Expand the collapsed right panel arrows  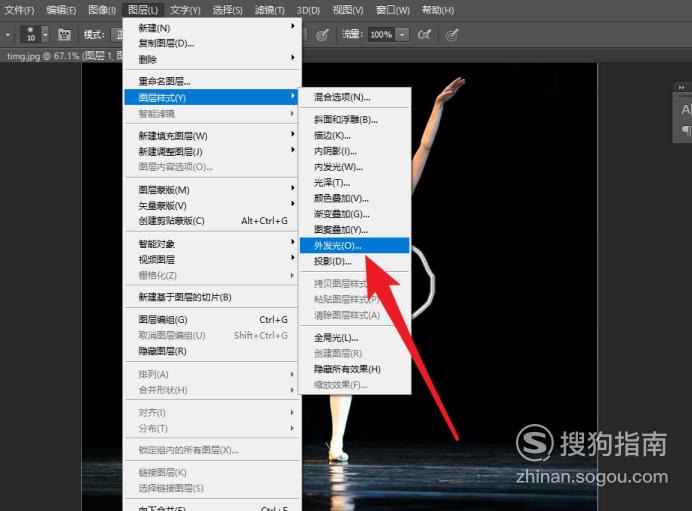(x=682, y=87)
